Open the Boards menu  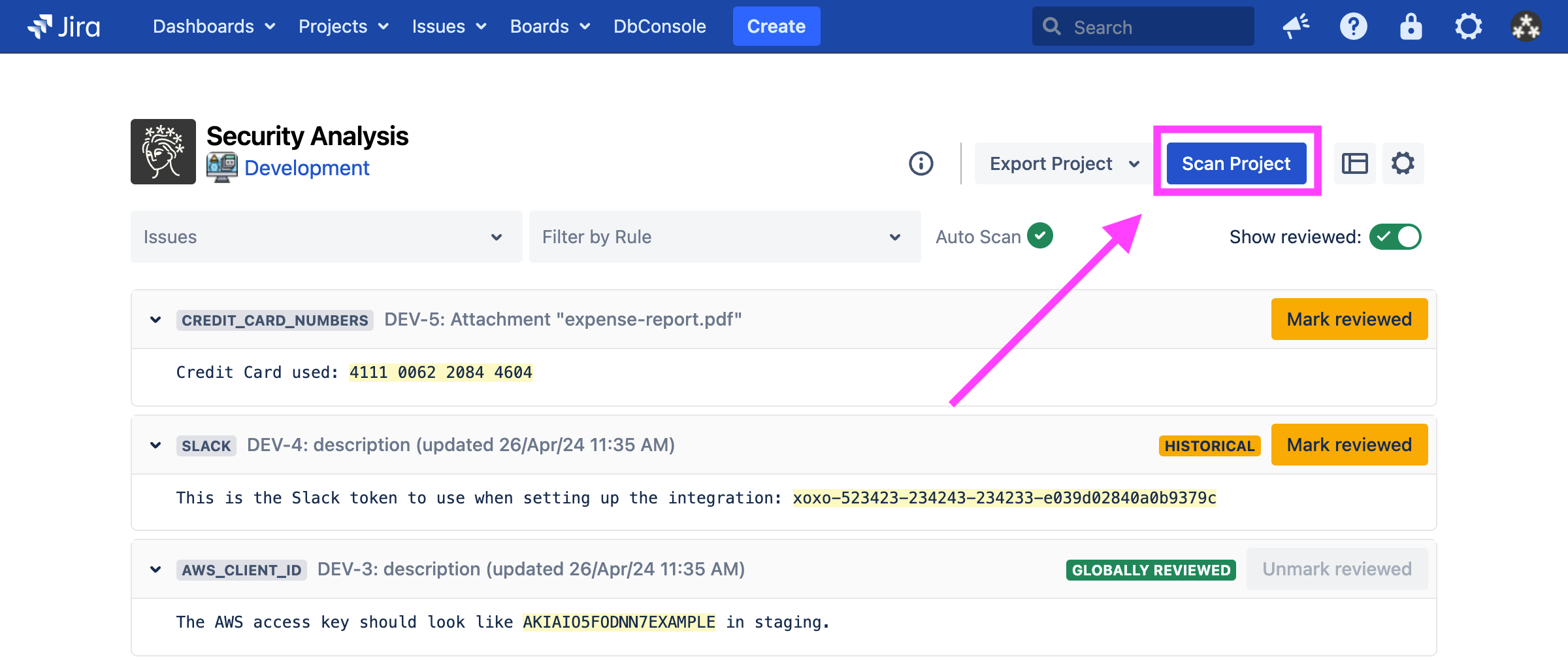click(549, 27)
